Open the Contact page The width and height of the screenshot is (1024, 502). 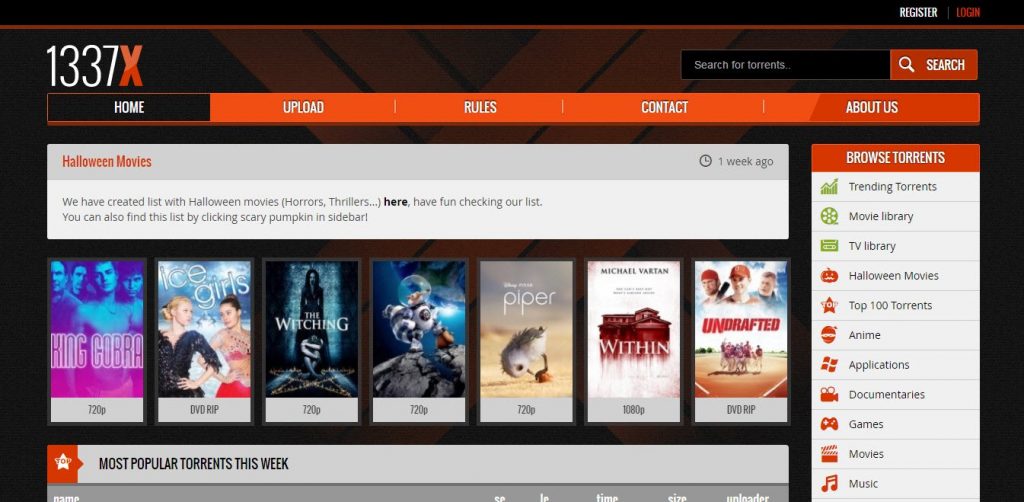pos(664,107)
